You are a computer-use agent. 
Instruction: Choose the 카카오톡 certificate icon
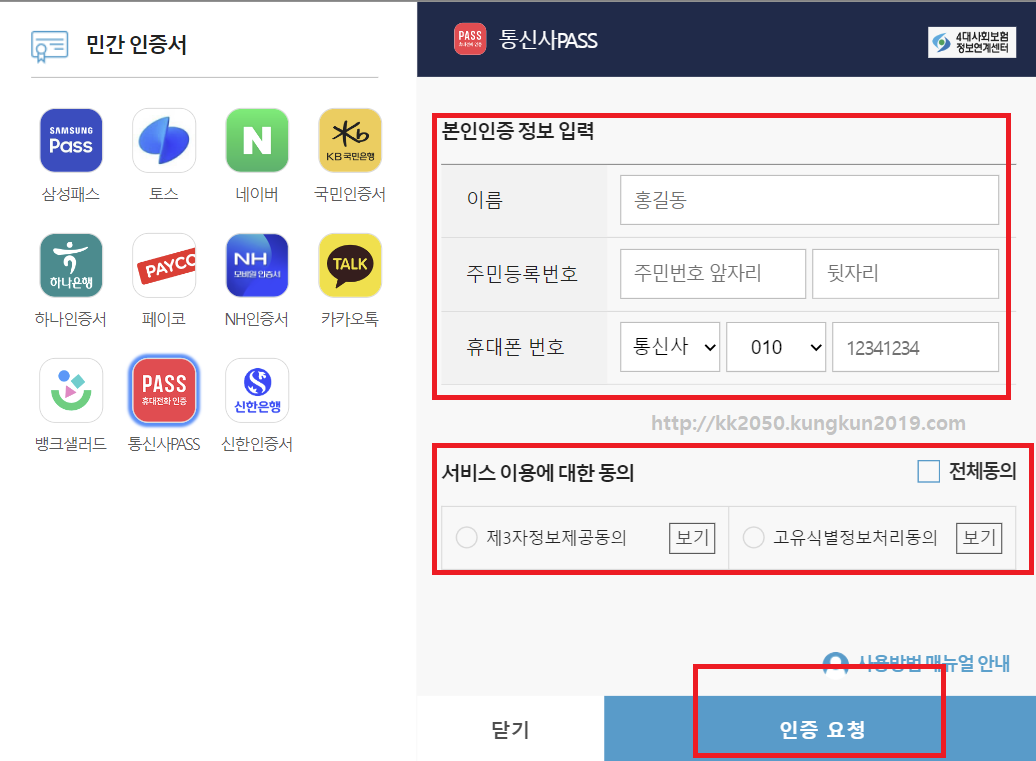[350, 265]
